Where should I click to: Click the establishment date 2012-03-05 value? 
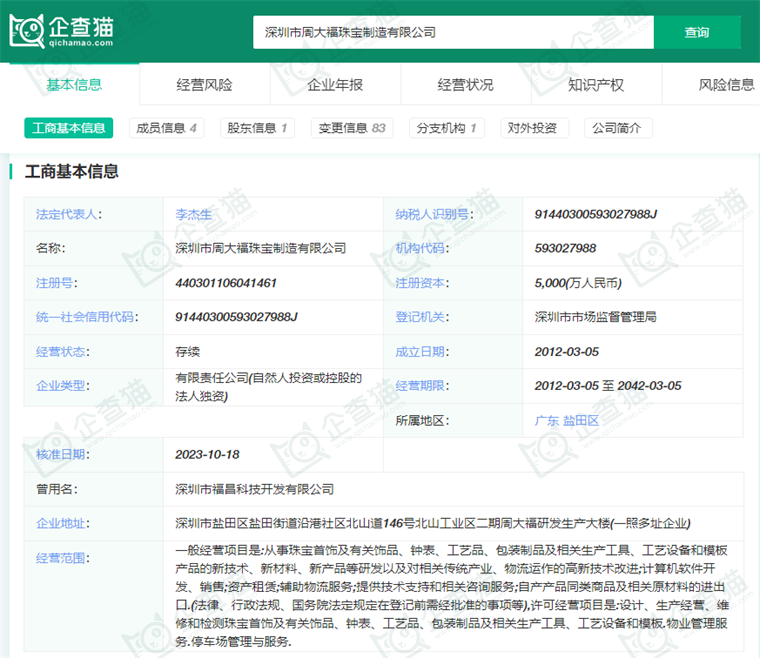[x=567, y=352]
